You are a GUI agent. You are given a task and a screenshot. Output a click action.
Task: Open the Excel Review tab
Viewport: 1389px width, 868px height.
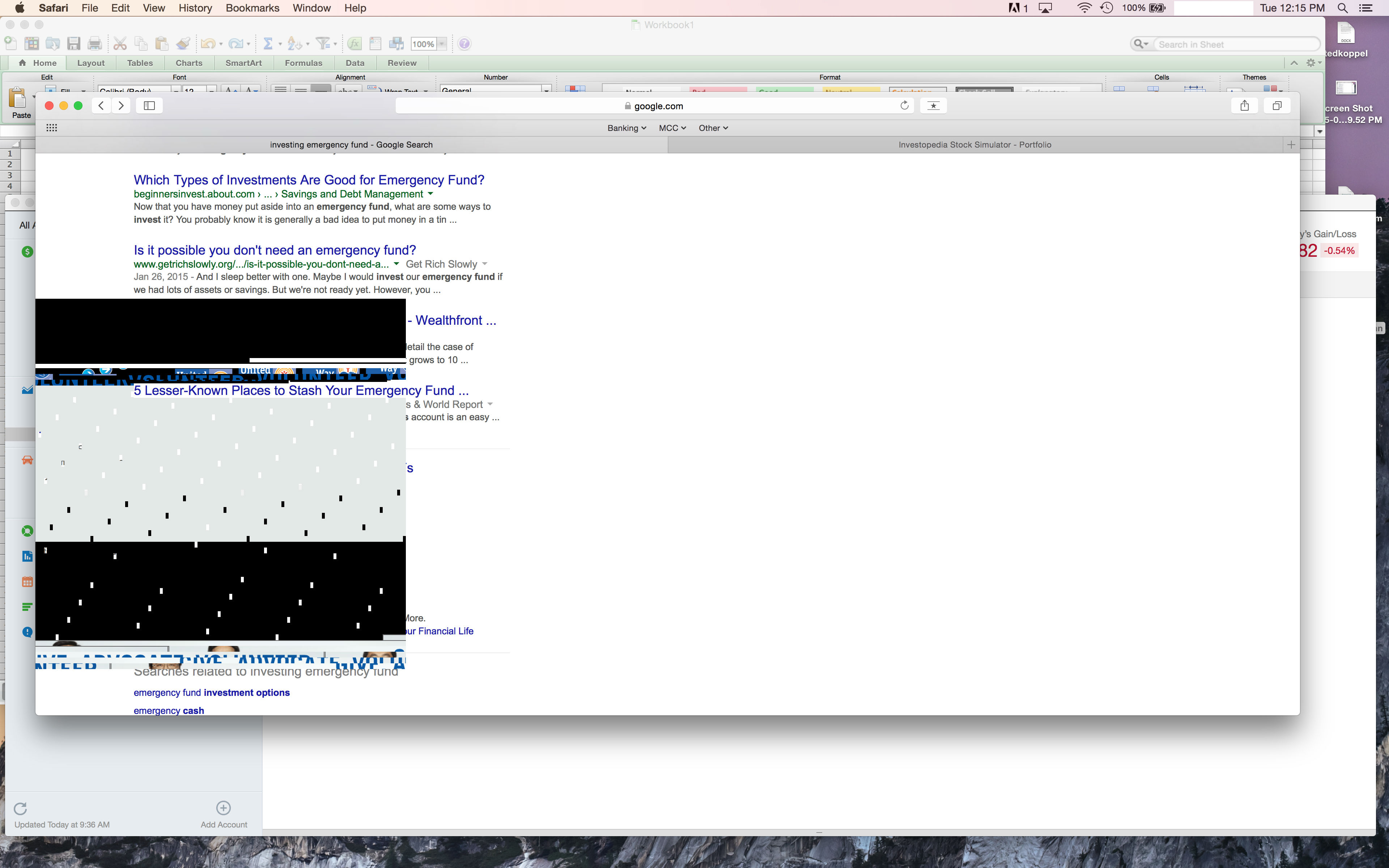tap(402, 63)
